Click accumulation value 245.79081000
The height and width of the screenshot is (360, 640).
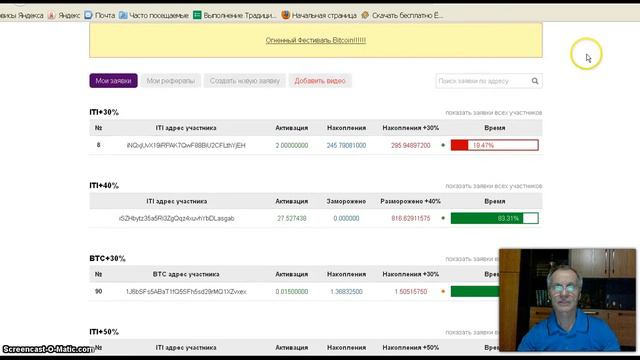(x=346, y=145)
